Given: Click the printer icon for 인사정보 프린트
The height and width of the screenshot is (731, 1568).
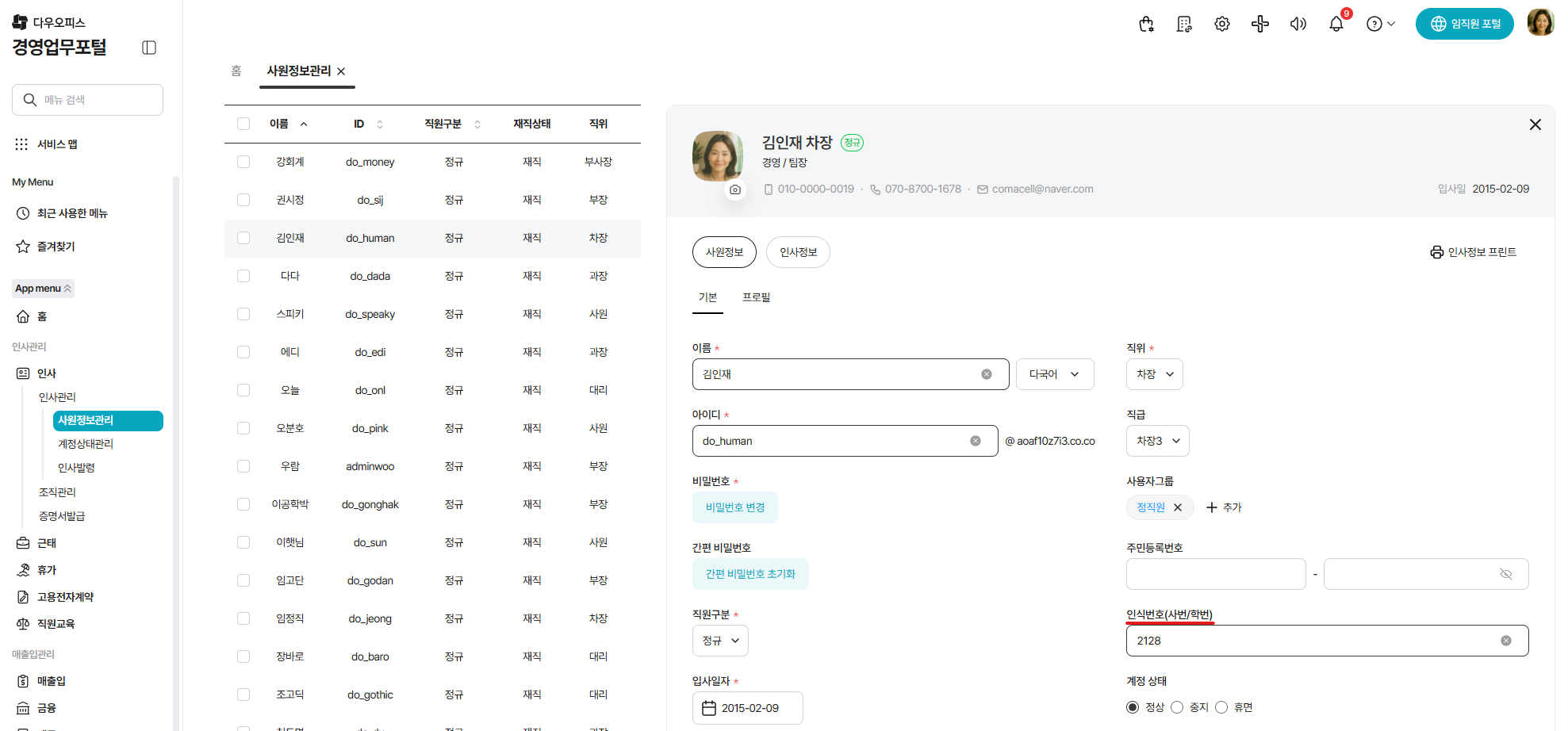Looking at the screenshot, I should click(x=1436, y=252).
